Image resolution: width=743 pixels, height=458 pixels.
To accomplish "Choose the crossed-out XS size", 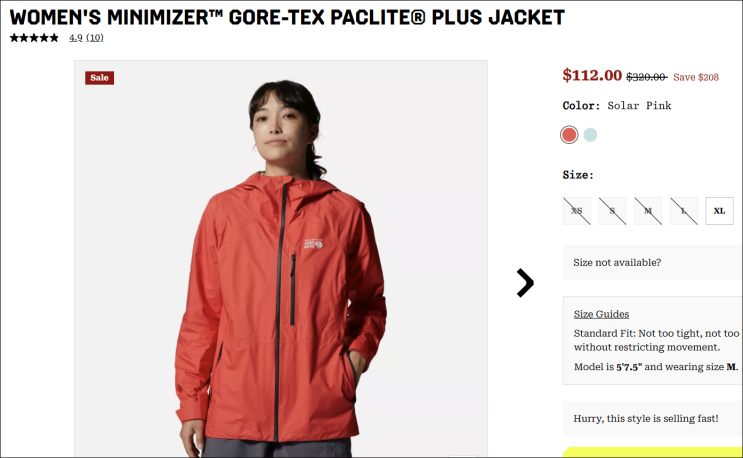I will pos(577,211).
